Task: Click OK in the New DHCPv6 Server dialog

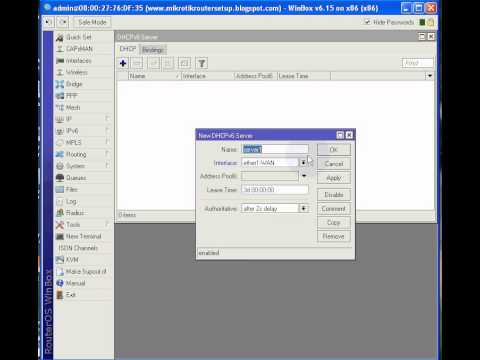Action: tap(334, 150)
